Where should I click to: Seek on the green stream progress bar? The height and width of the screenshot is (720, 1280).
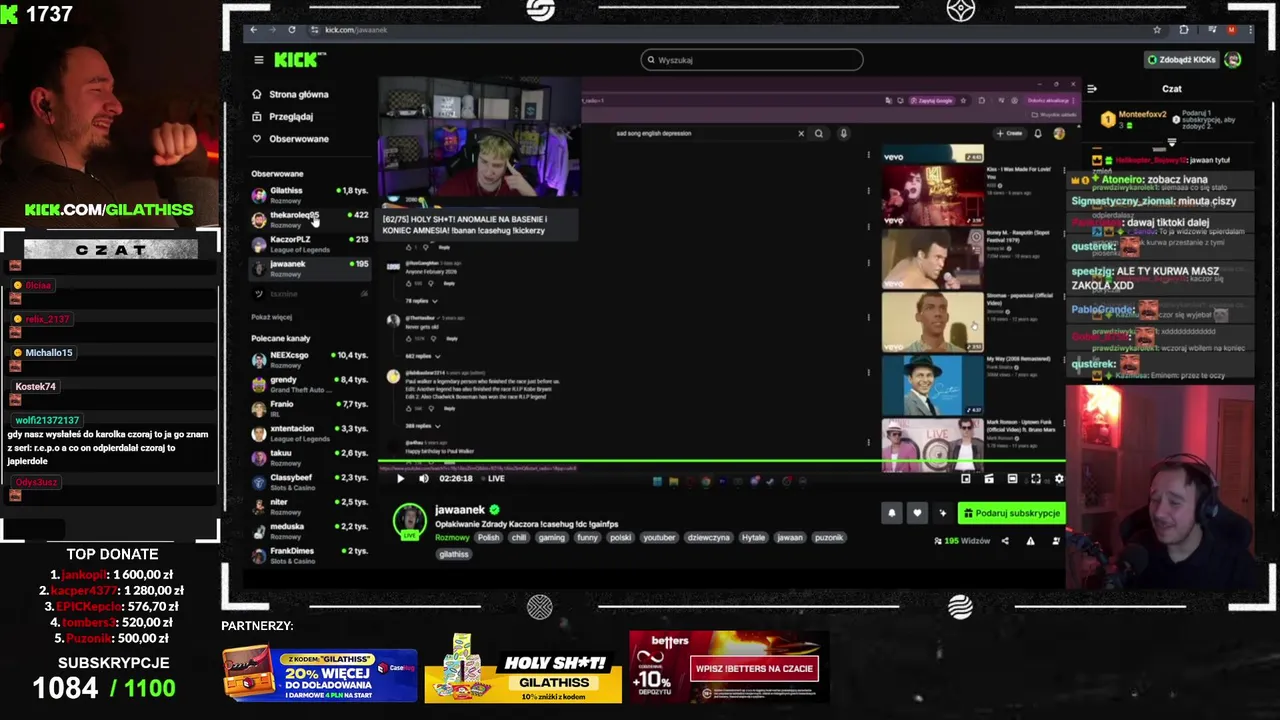click(x=721, y=463)
